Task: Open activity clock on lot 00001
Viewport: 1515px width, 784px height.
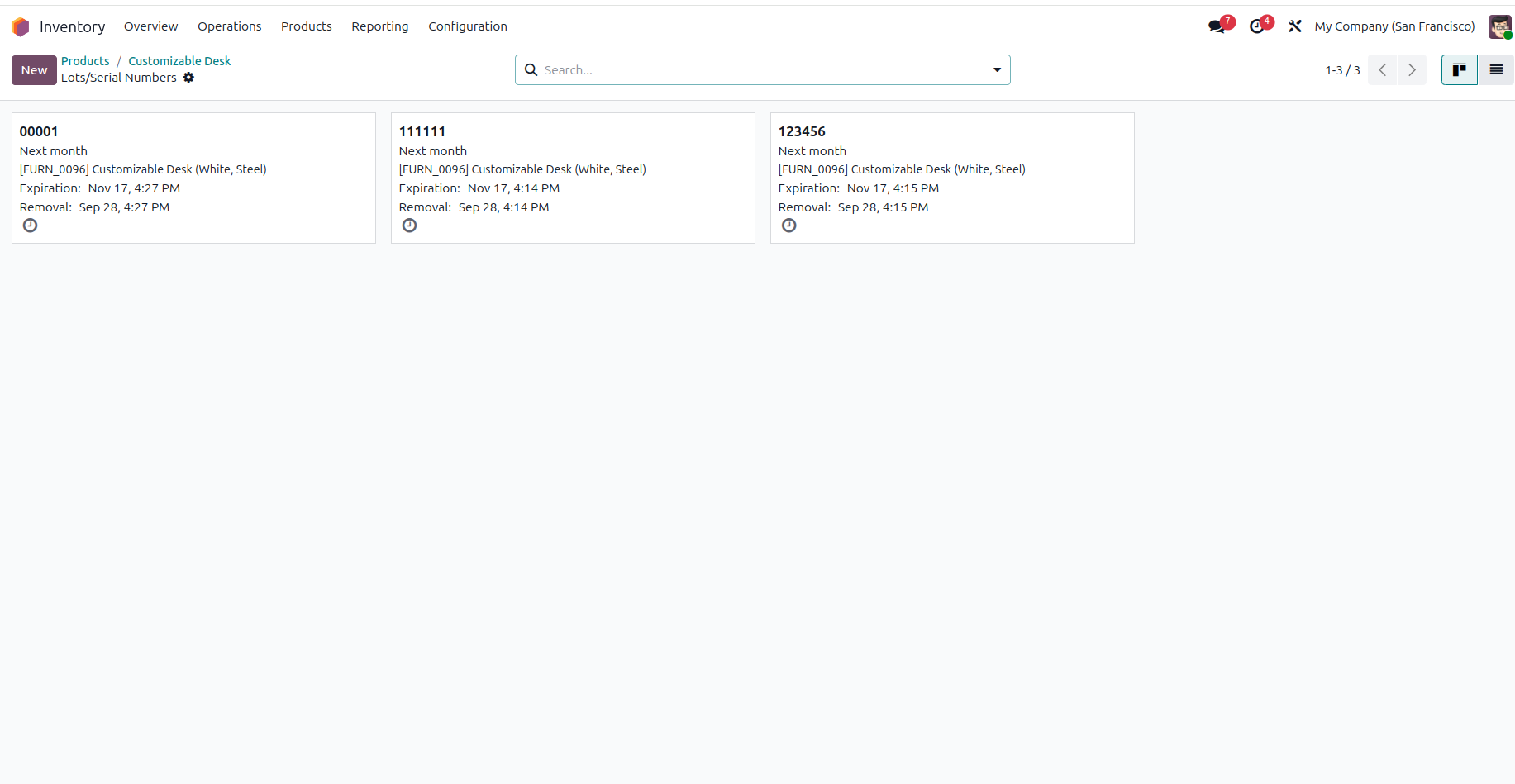Action: (x=30, y=226)
